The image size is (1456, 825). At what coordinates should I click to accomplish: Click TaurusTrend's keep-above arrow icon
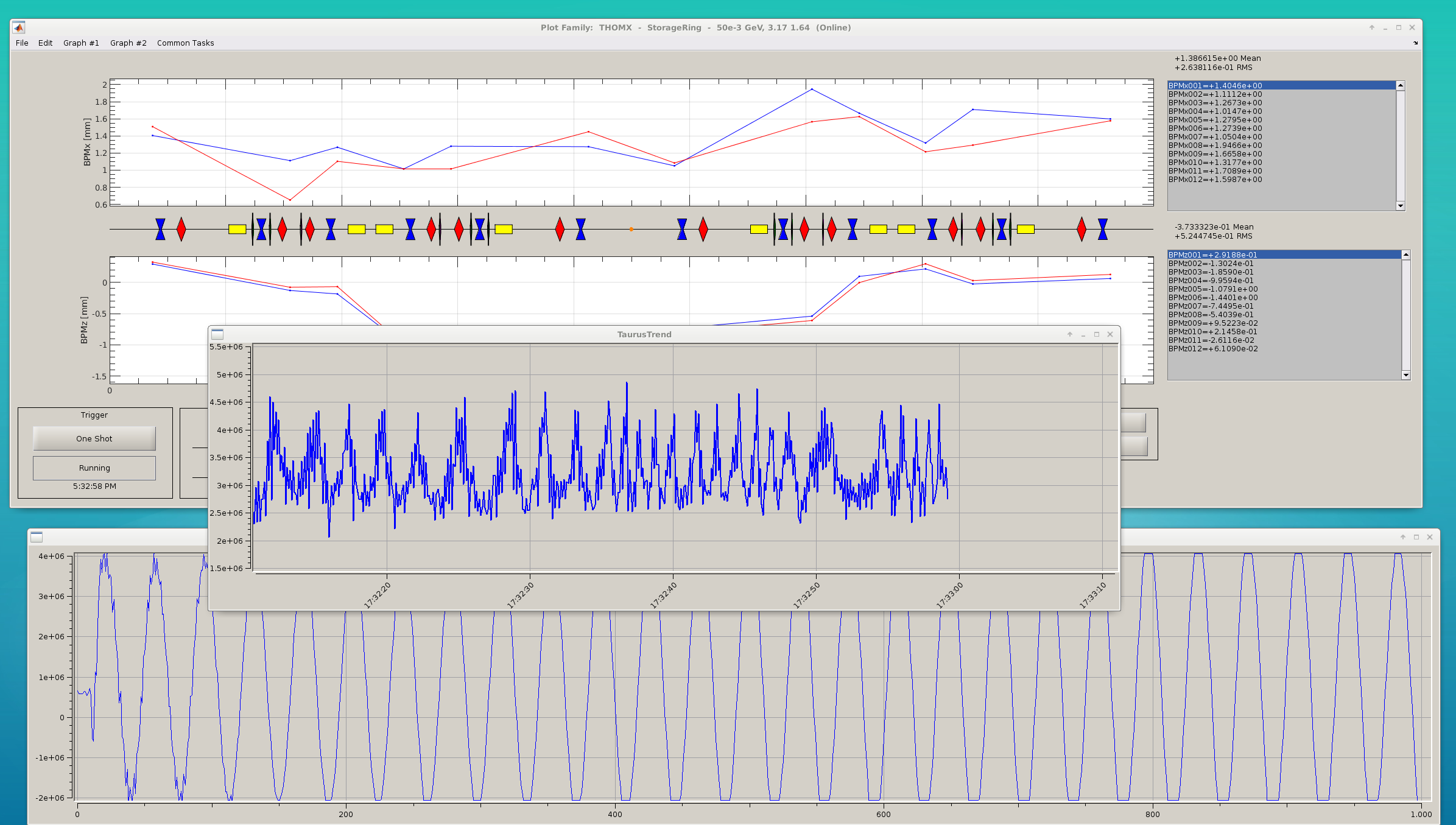tap(1069, 334)
